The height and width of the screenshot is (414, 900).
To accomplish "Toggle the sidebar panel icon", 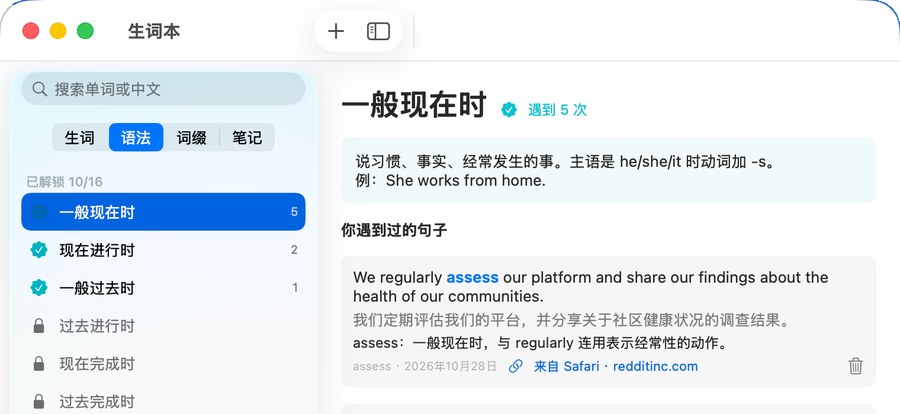I will click(x=378, y=31).
